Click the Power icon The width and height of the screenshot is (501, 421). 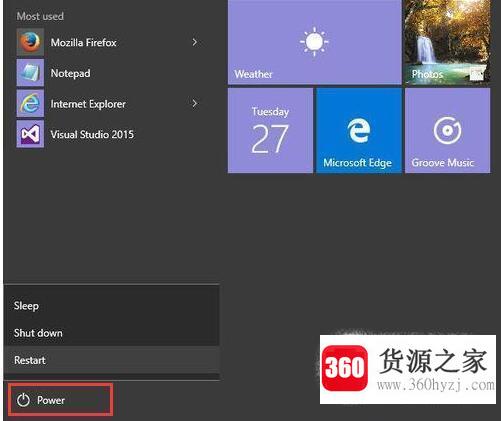(x=23, y=400)
